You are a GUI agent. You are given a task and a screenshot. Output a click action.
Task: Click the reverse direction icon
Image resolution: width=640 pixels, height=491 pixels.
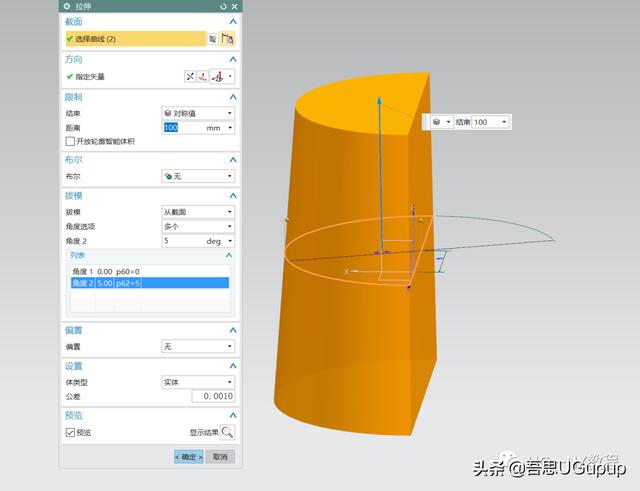[190, 76]
